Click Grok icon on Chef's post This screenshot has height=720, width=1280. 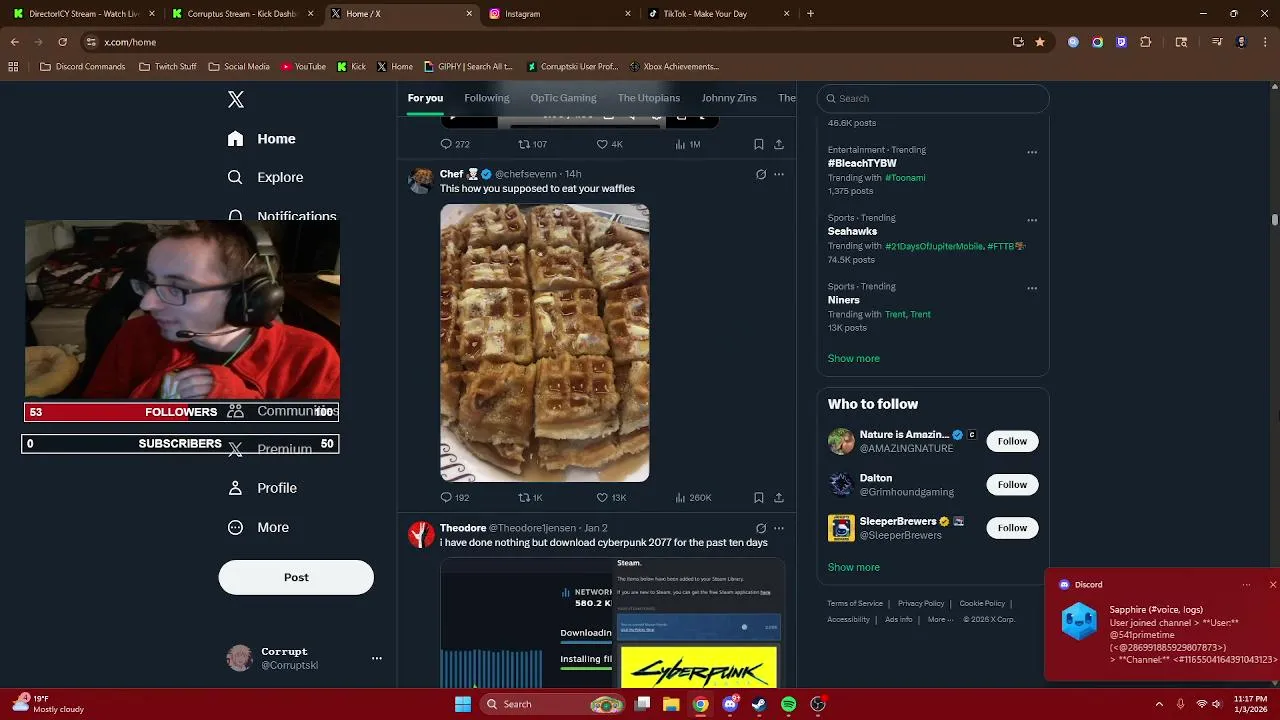[761, 174]
